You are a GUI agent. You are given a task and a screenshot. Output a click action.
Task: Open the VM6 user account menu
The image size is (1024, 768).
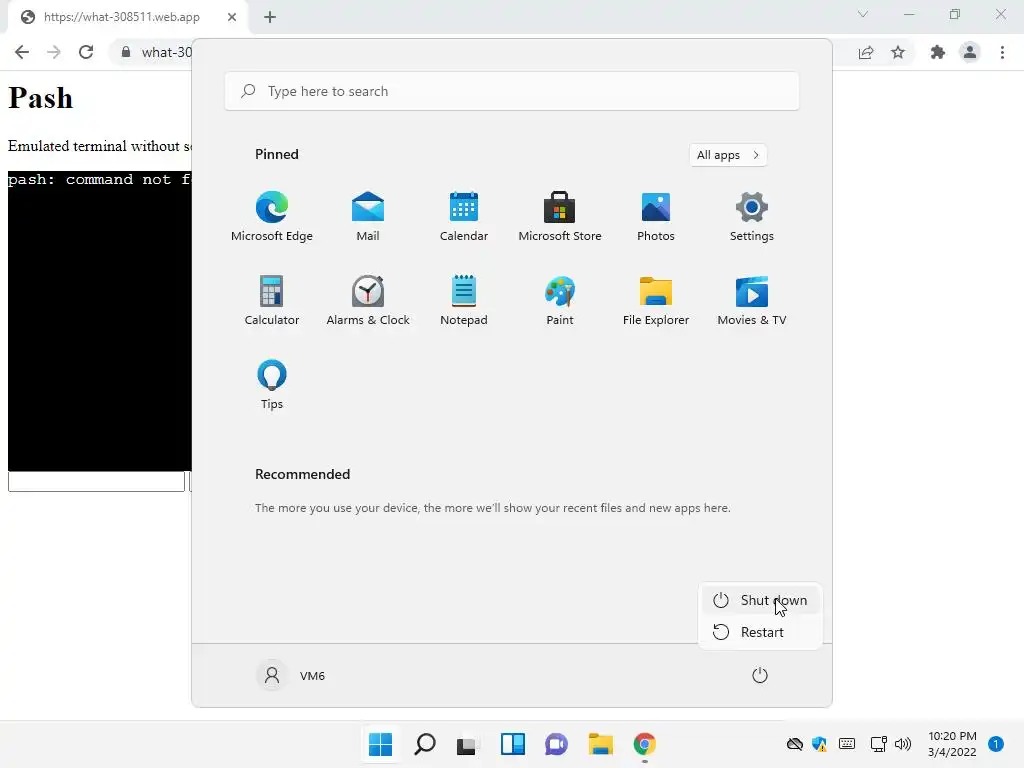291,675
